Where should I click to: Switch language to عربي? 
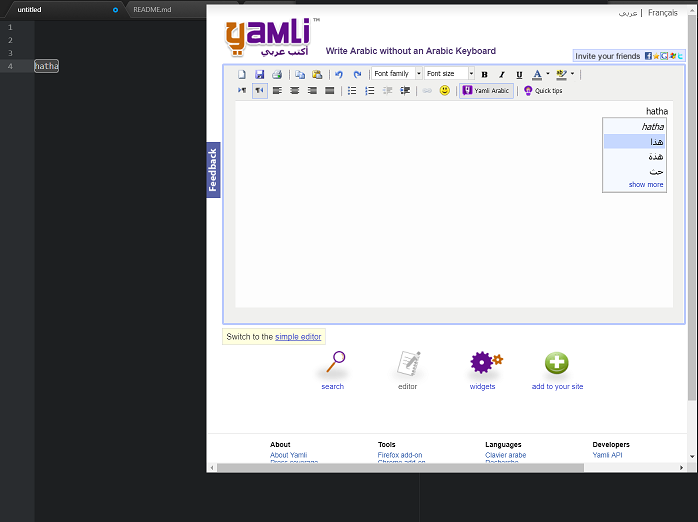tap(628, 13)
